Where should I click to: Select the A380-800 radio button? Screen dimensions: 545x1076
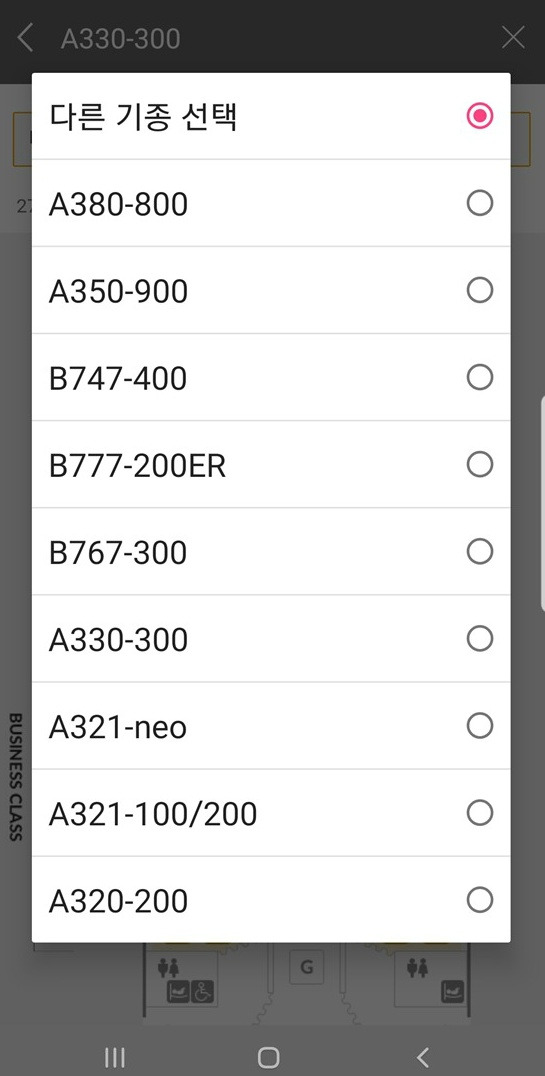click(480, 203)
